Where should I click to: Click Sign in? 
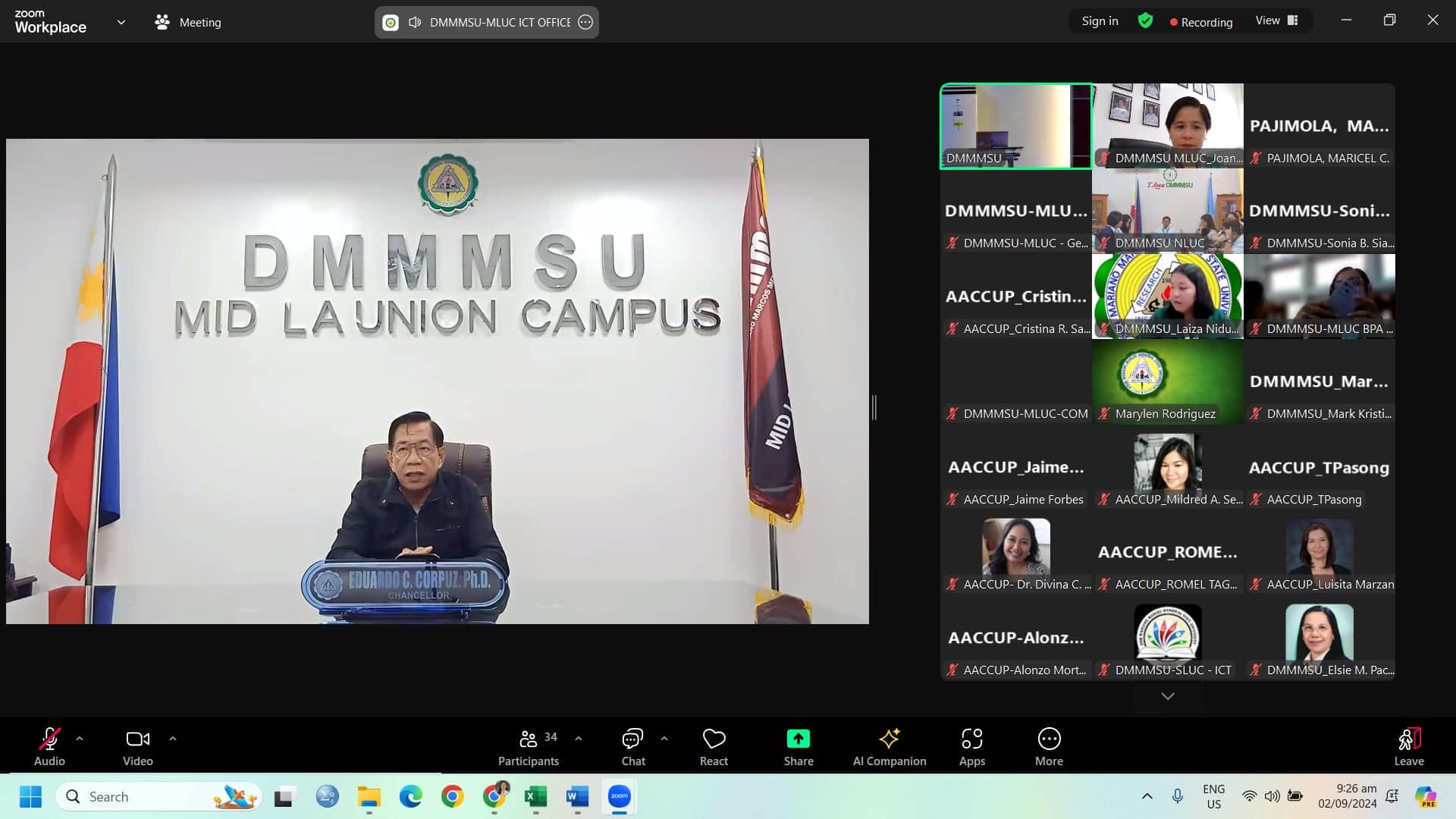1100,21
